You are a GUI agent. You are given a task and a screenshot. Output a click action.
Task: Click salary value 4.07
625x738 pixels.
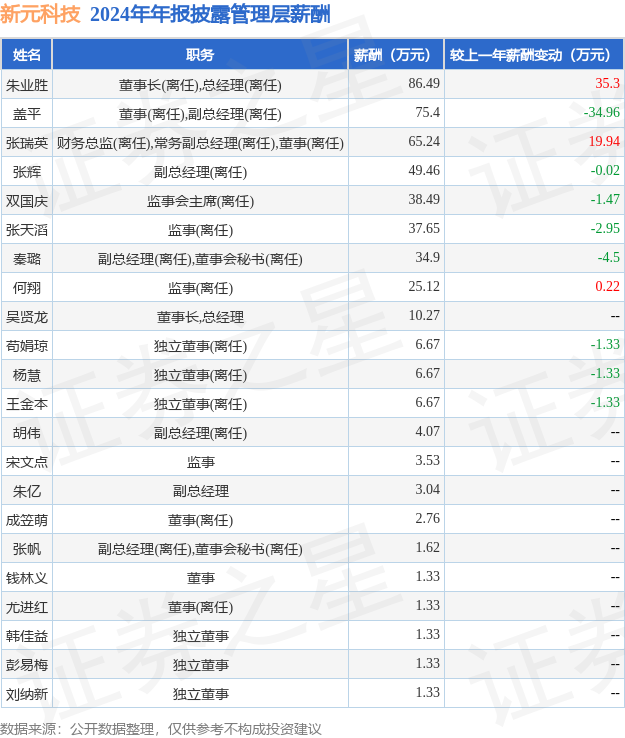coord(427,432)
